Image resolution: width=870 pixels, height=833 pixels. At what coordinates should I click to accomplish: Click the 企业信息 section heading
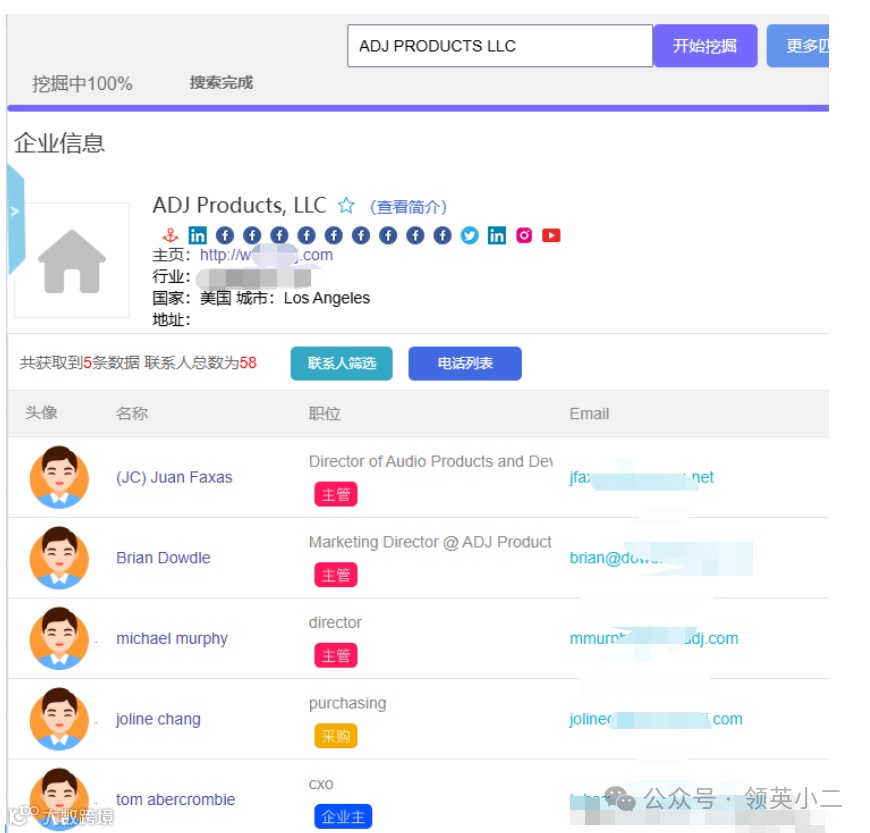pos(59,143)
